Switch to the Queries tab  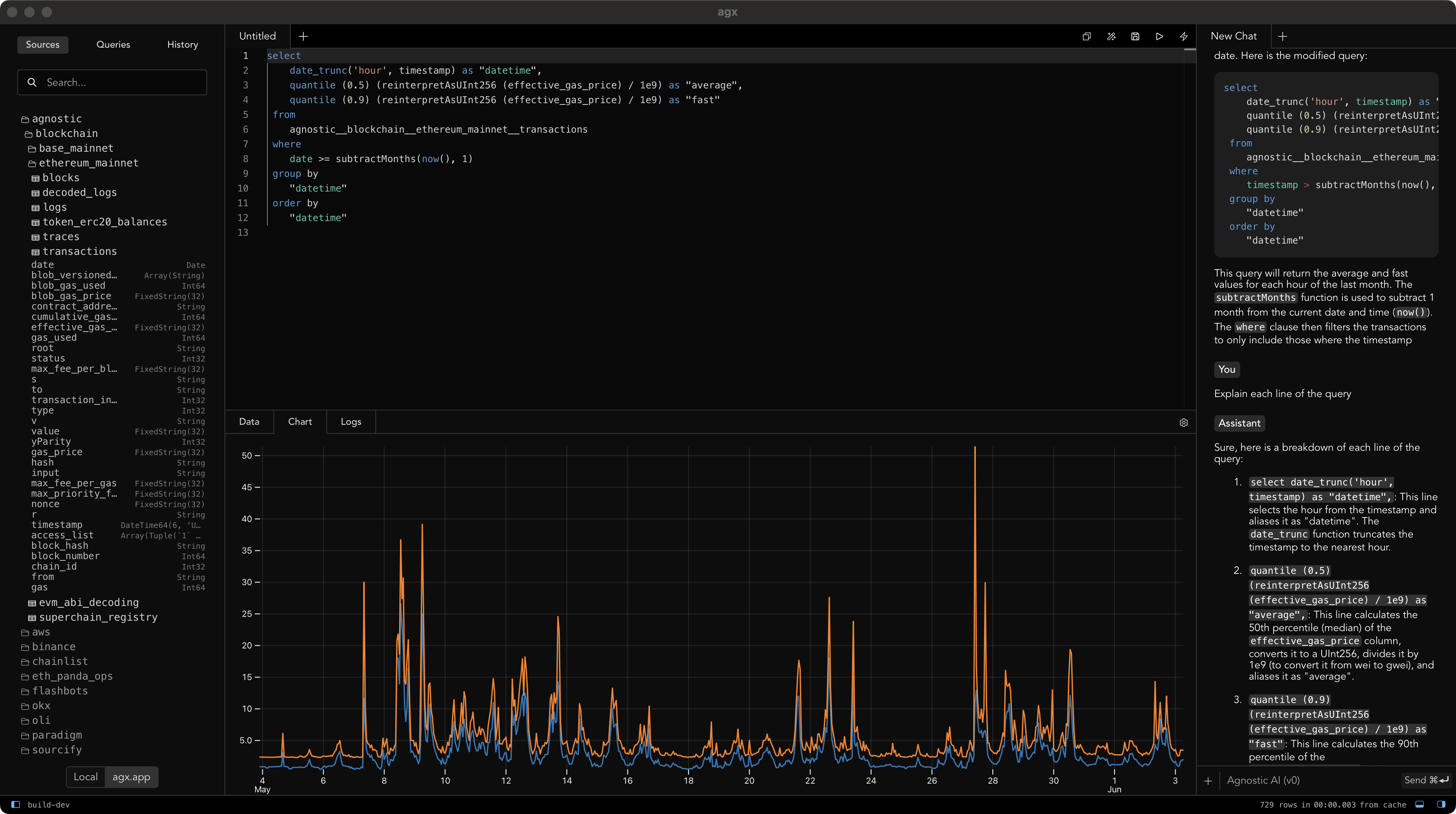point(113,45)
